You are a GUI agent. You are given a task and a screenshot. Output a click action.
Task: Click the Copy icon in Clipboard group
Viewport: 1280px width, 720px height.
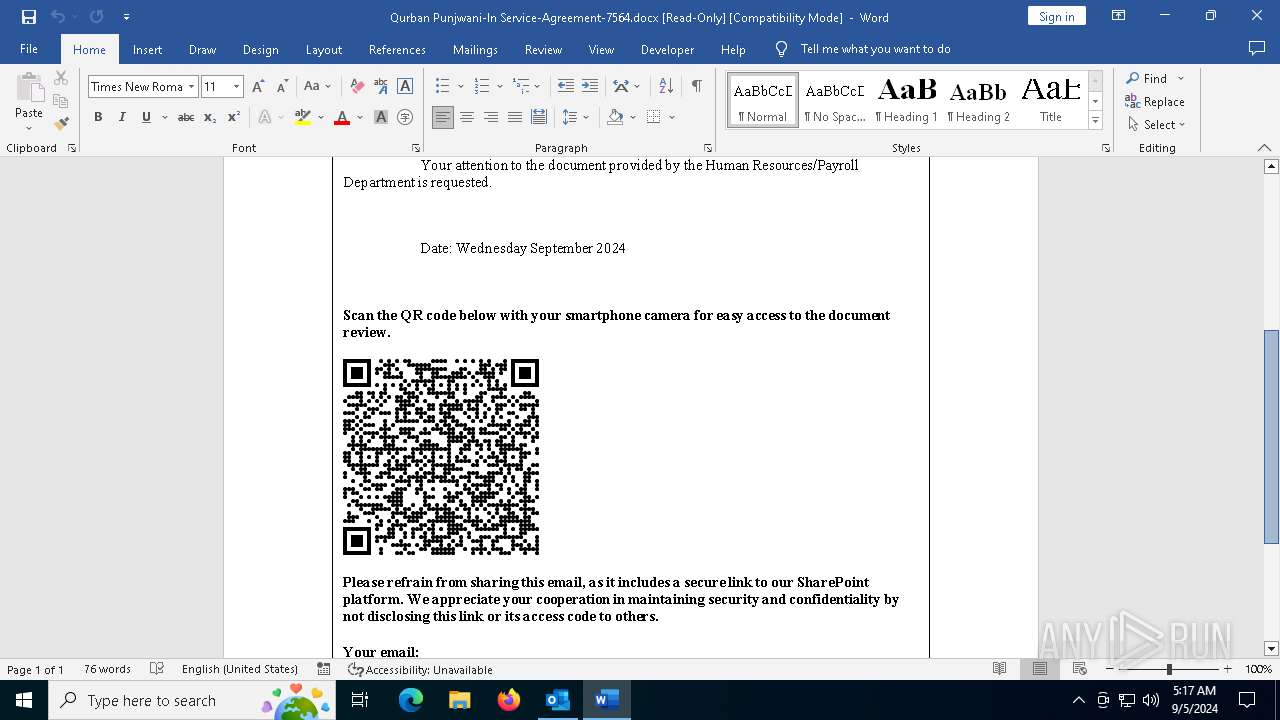(61, 101)
